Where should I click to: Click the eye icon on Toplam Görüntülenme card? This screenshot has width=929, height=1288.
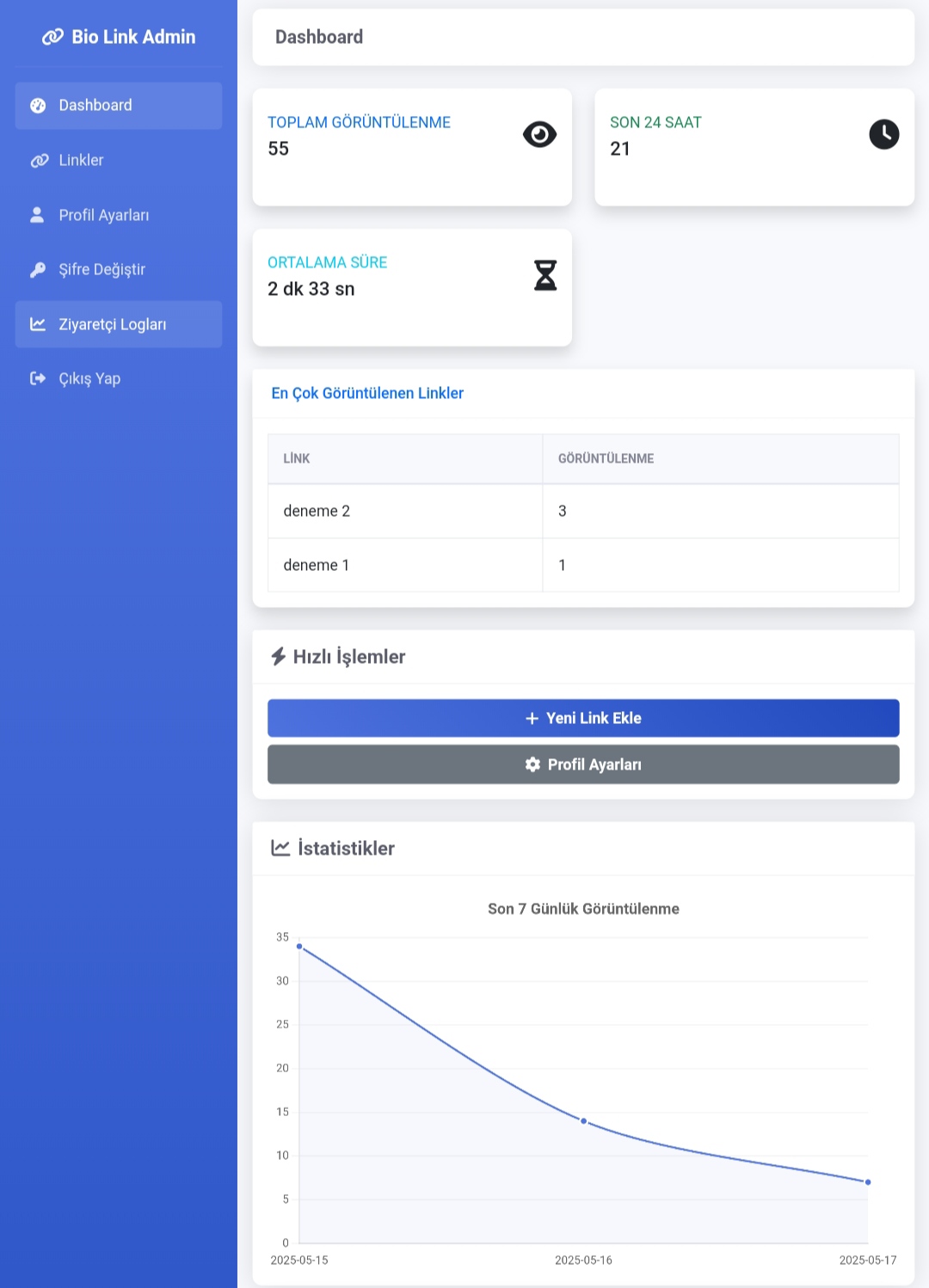539,134
